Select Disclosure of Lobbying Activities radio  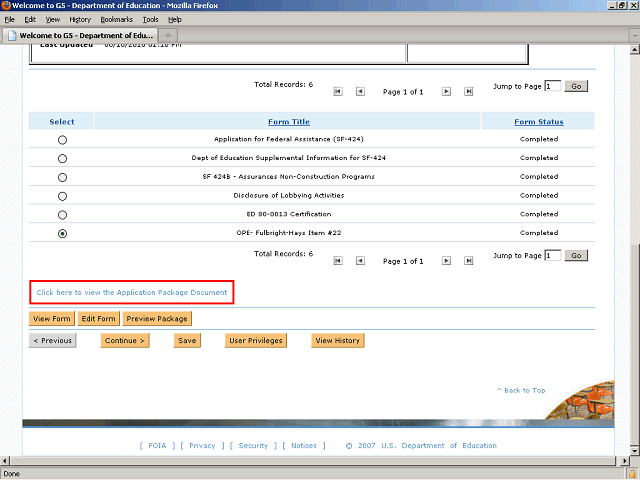62,196
